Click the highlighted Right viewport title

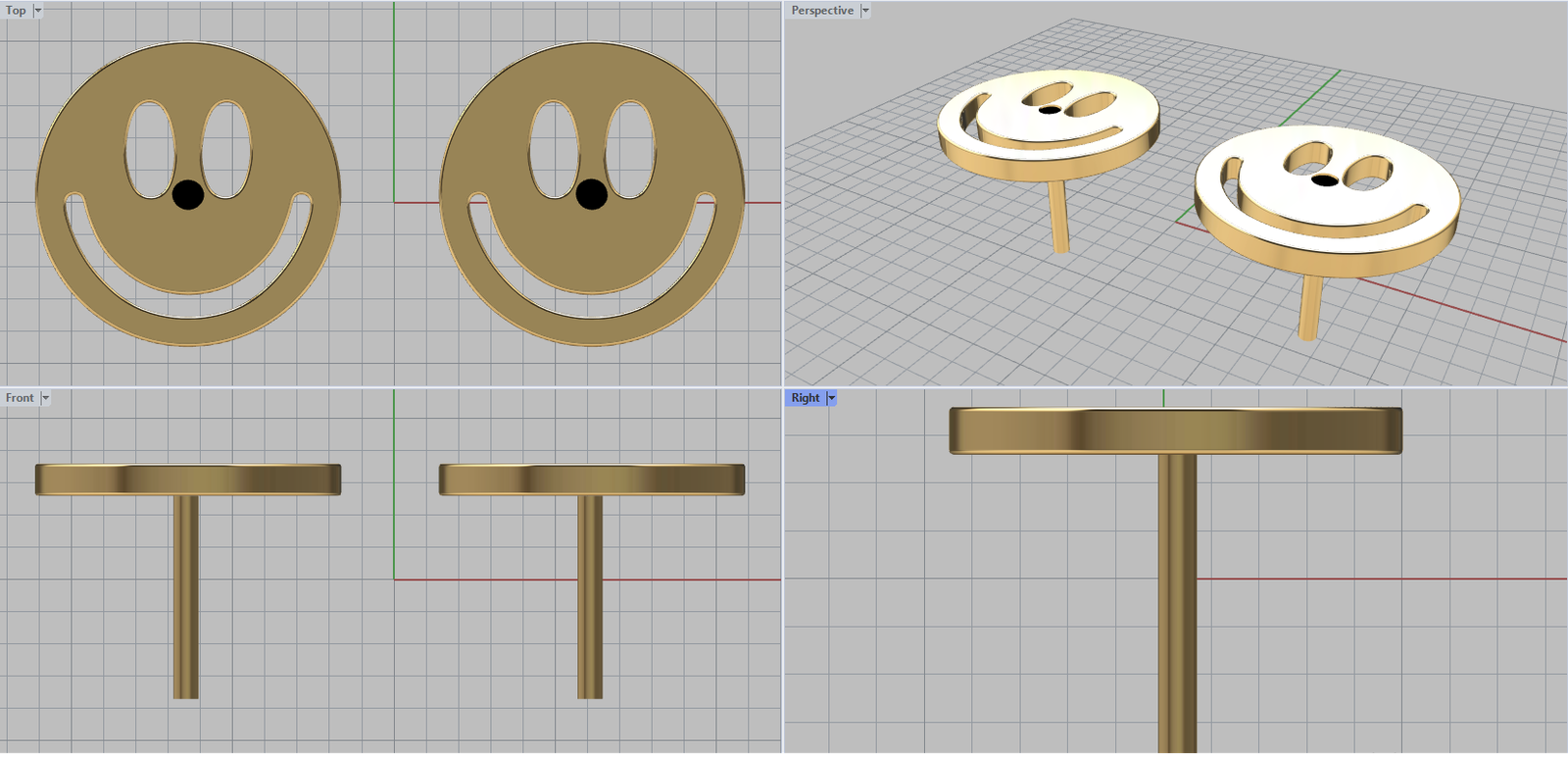[805, 398]
